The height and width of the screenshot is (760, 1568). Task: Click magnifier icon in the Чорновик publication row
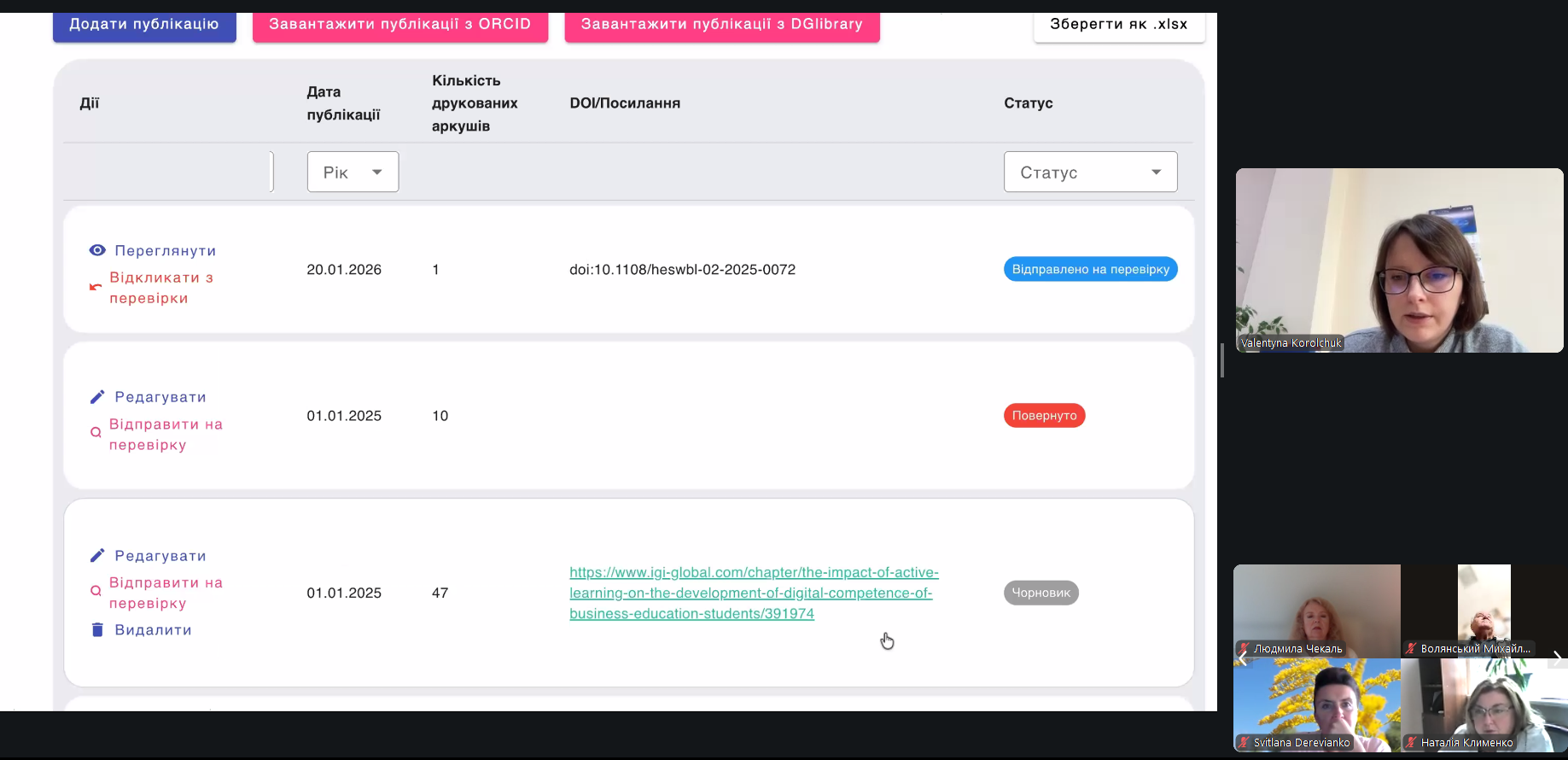[x=96, y=591]
